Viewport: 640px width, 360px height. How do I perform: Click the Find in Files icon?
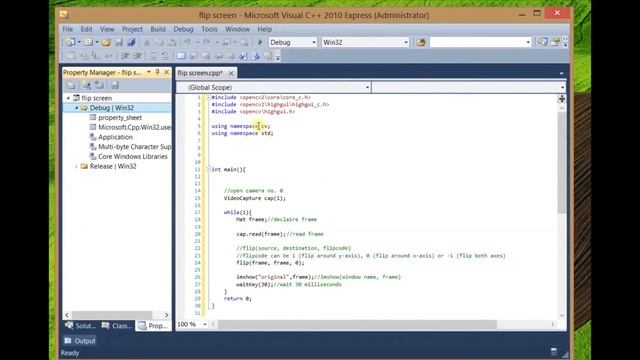pyautogui.click(x=421, y=42)
